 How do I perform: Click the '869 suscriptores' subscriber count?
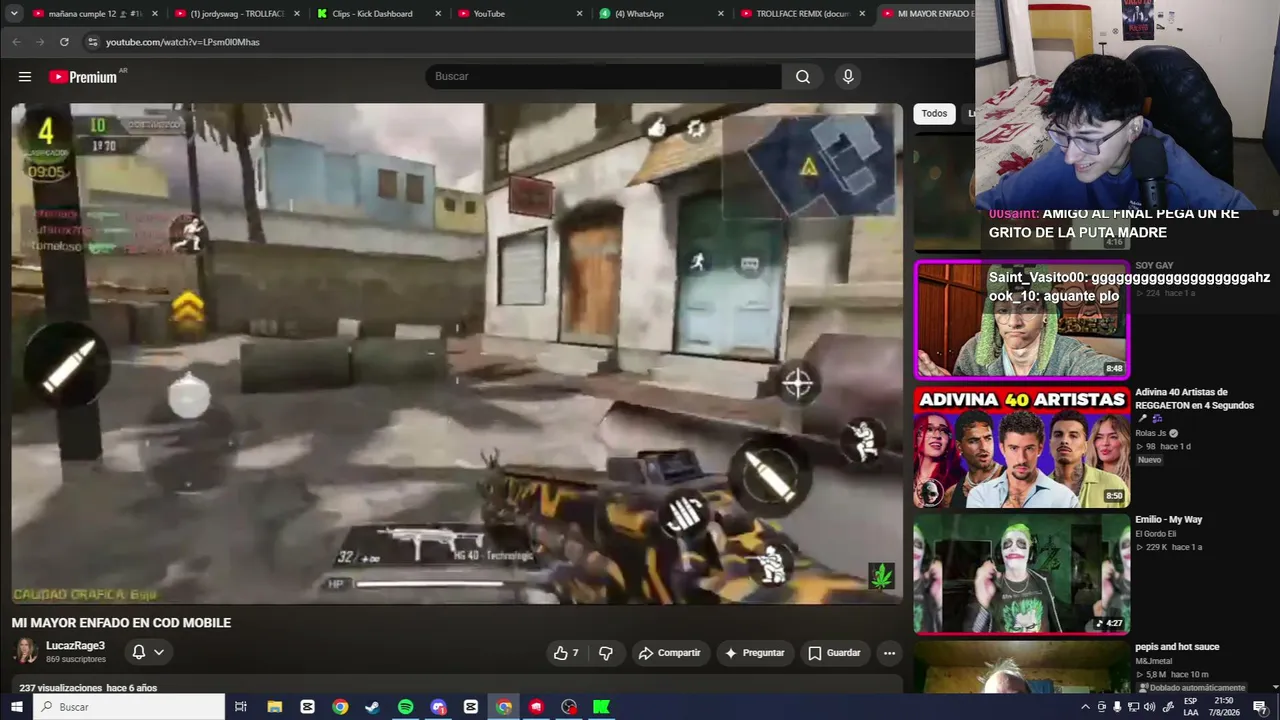76,660
